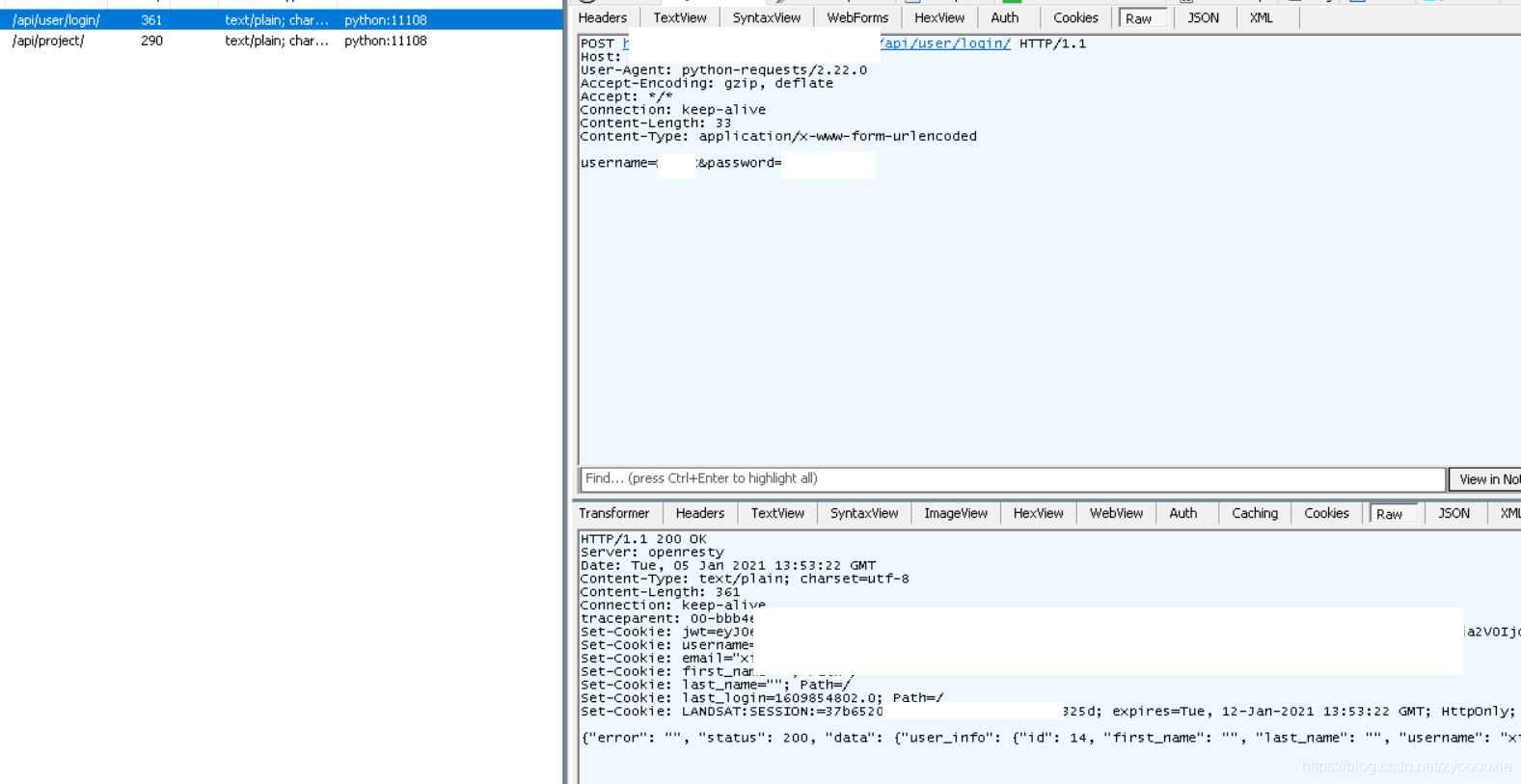This screenshot has height=784, width=1521.
Task: Open the response JSON tab
Action: pyautogui.click(x=1454, y=513)
